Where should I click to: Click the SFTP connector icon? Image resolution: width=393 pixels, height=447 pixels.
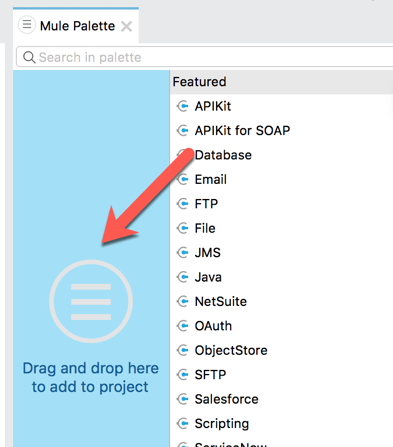(183, 375)
